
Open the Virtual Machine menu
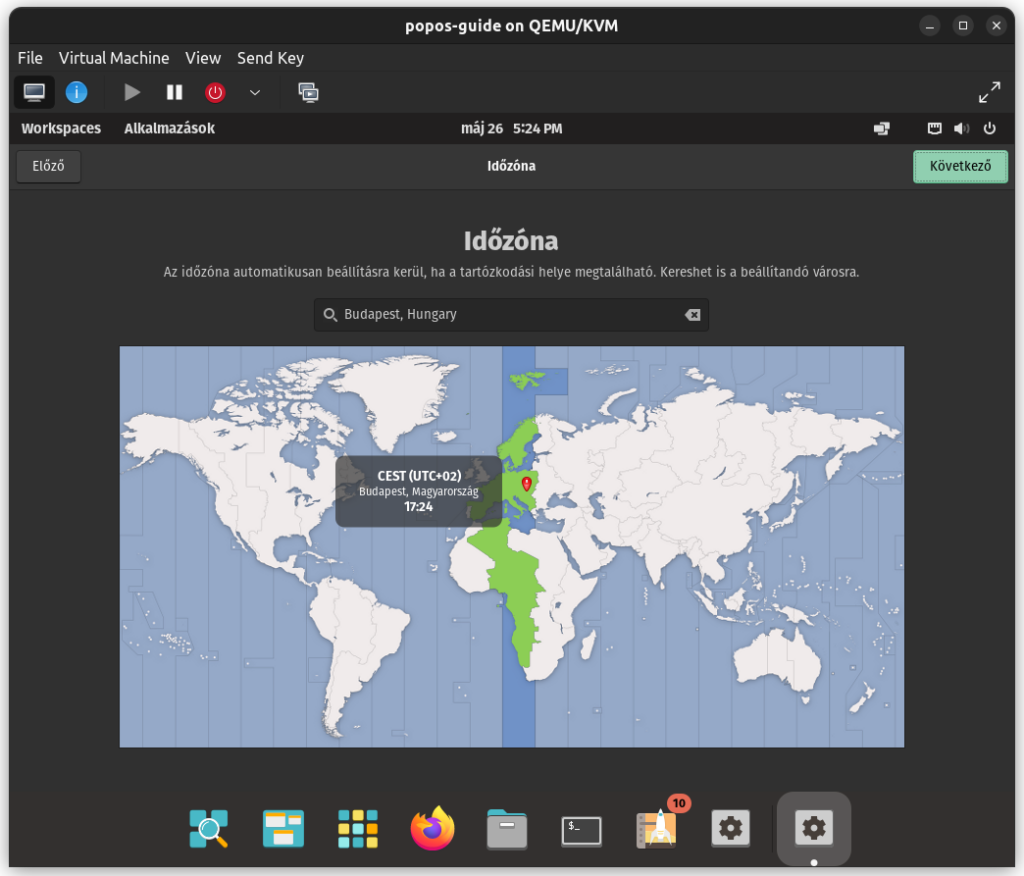[114, 58]
